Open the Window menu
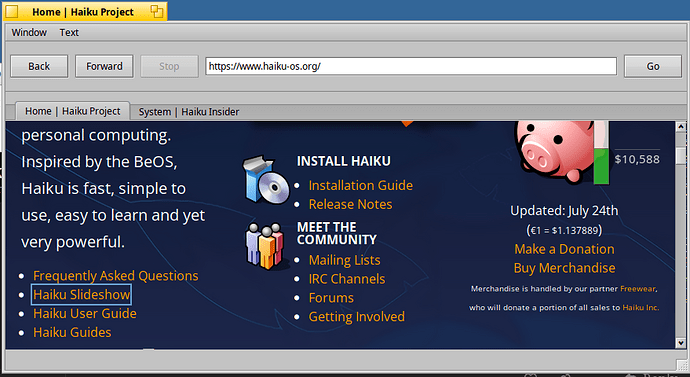The height and width of the screenshot is (377, 690). [29, 33]
